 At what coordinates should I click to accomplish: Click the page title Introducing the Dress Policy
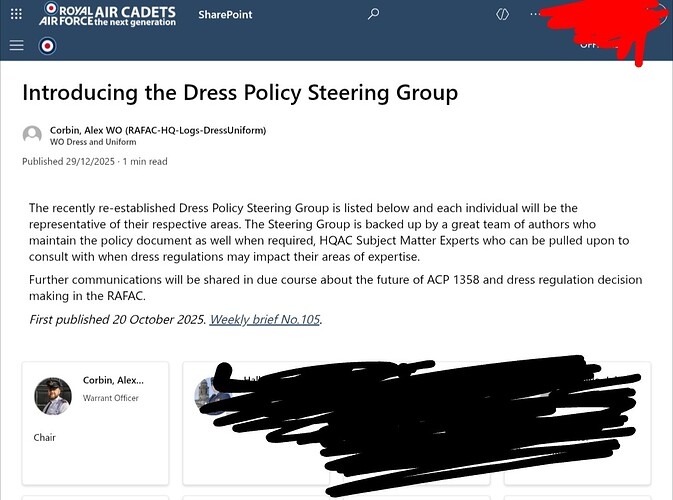pyautogui.click(x=240, y=93)
